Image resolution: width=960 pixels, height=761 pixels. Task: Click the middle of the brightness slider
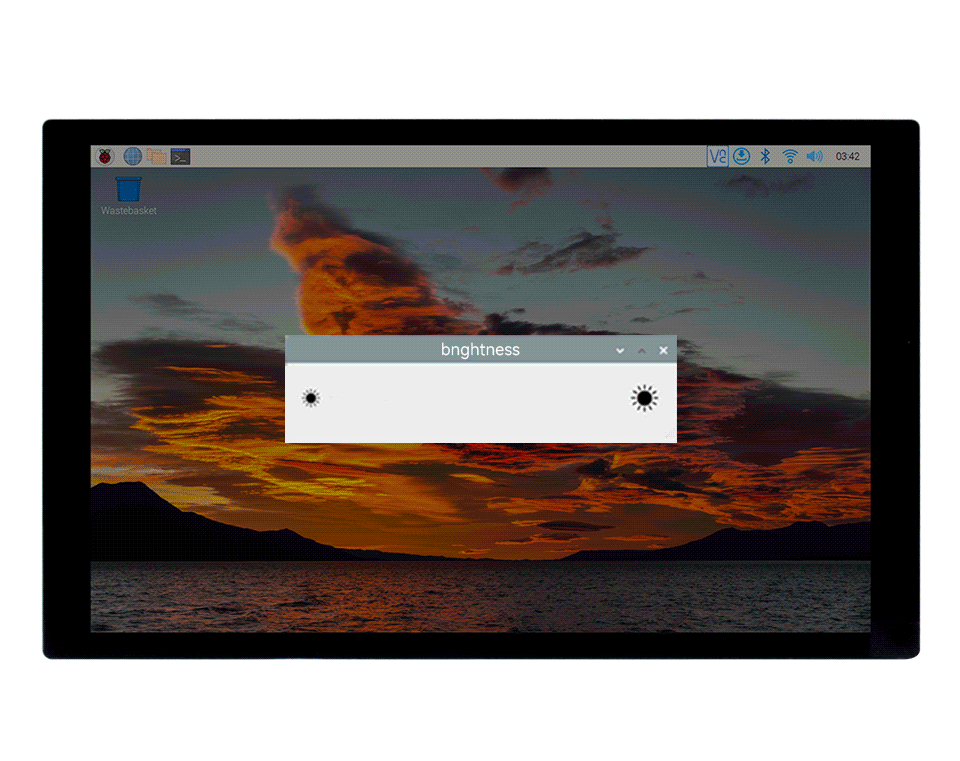(x=478, y=399)
